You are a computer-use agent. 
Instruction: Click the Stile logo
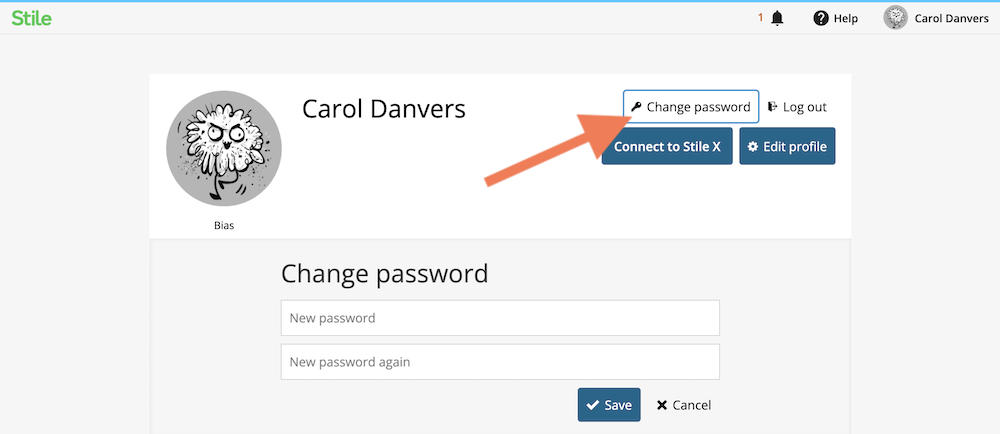(x=31, y=18)
